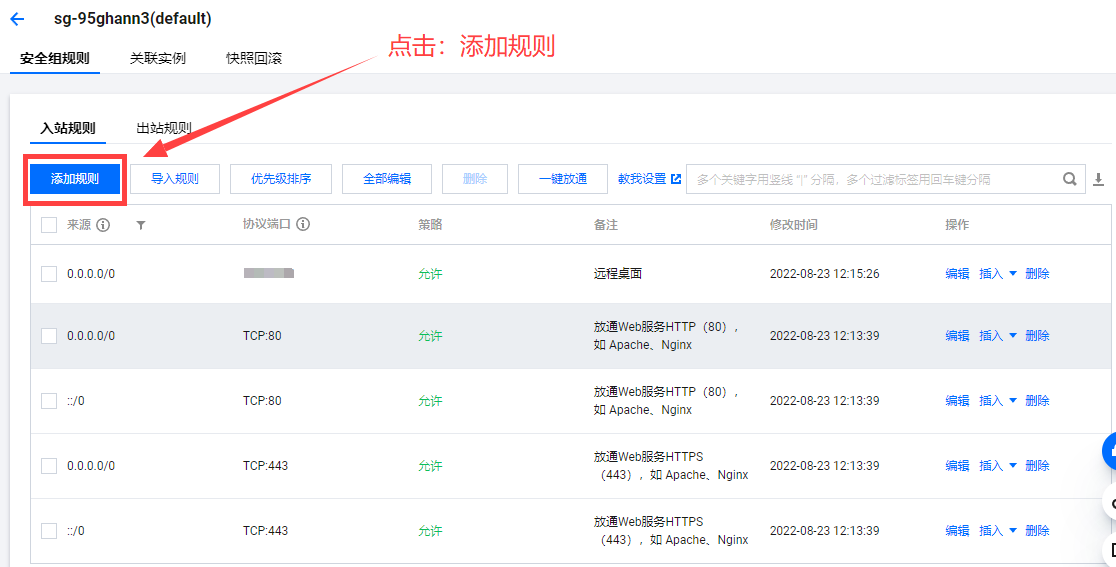Open the 教我设置 help link
Viewport: 1116px width, 567px height.
(x=642, y=179)
